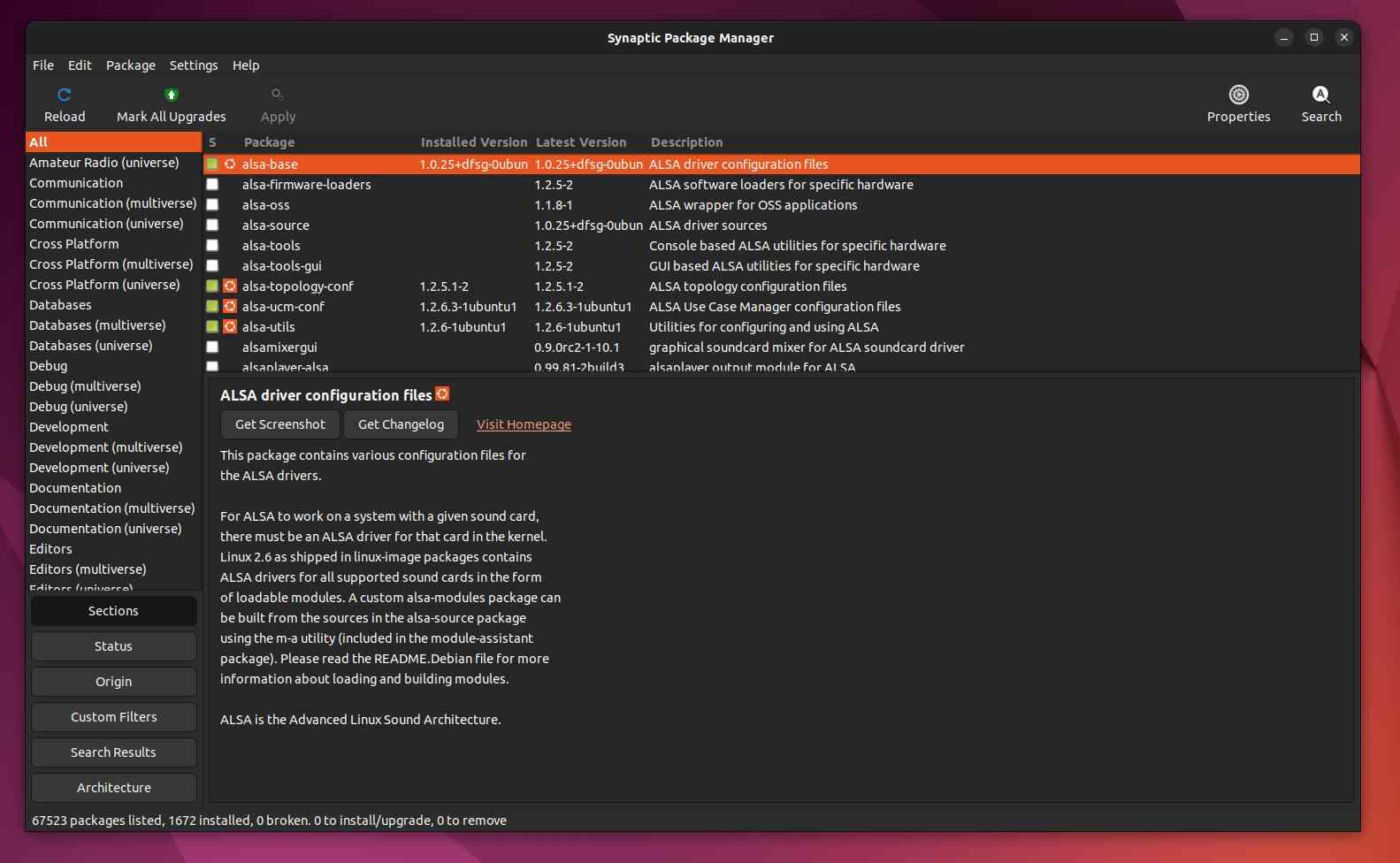Select the alsa-source package name
The height and width of the screenshot is (863, 1400).
coord(276,225)
